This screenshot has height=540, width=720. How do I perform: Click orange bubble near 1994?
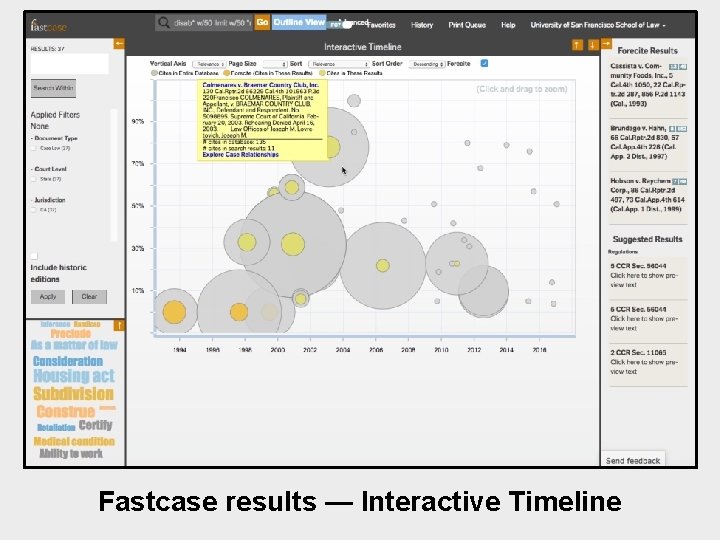(x=174, y=312)
